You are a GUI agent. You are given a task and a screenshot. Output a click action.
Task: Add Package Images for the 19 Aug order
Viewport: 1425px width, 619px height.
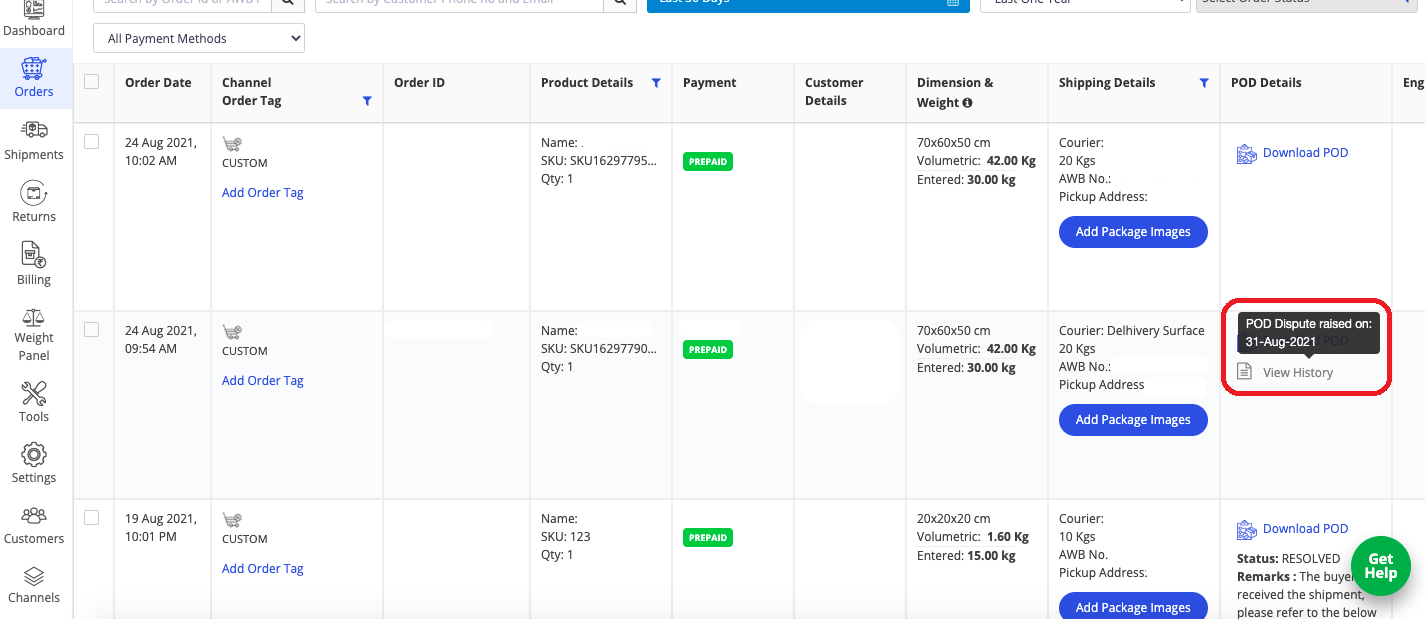coord(1133,607)
